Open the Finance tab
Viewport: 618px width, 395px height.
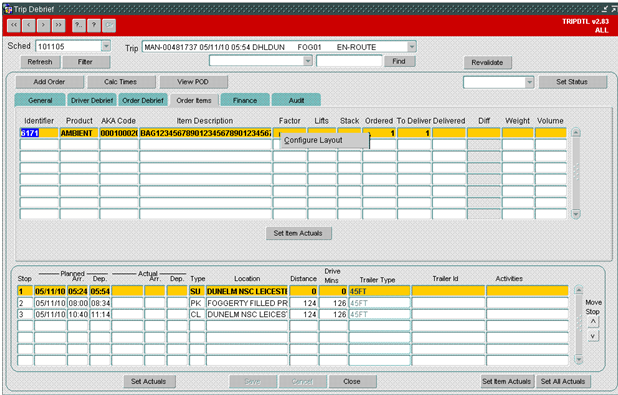click(x=245, y=100)
